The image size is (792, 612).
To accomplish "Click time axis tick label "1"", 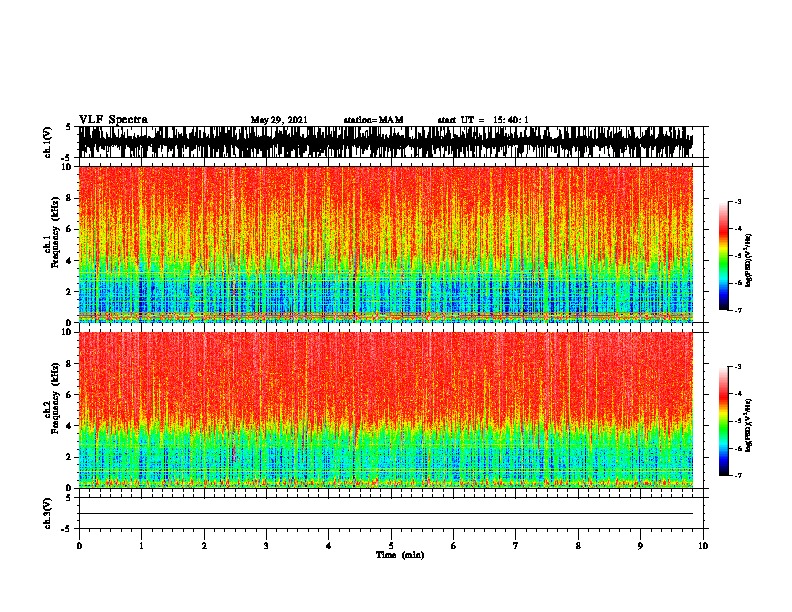I will coord(141,546).
